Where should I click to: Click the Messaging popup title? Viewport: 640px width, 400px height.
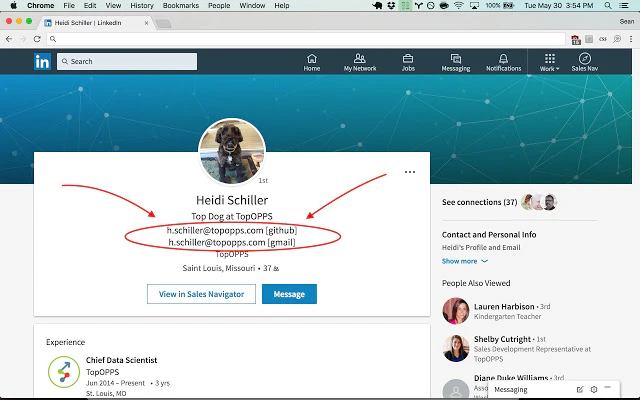(x=511, y=389)
